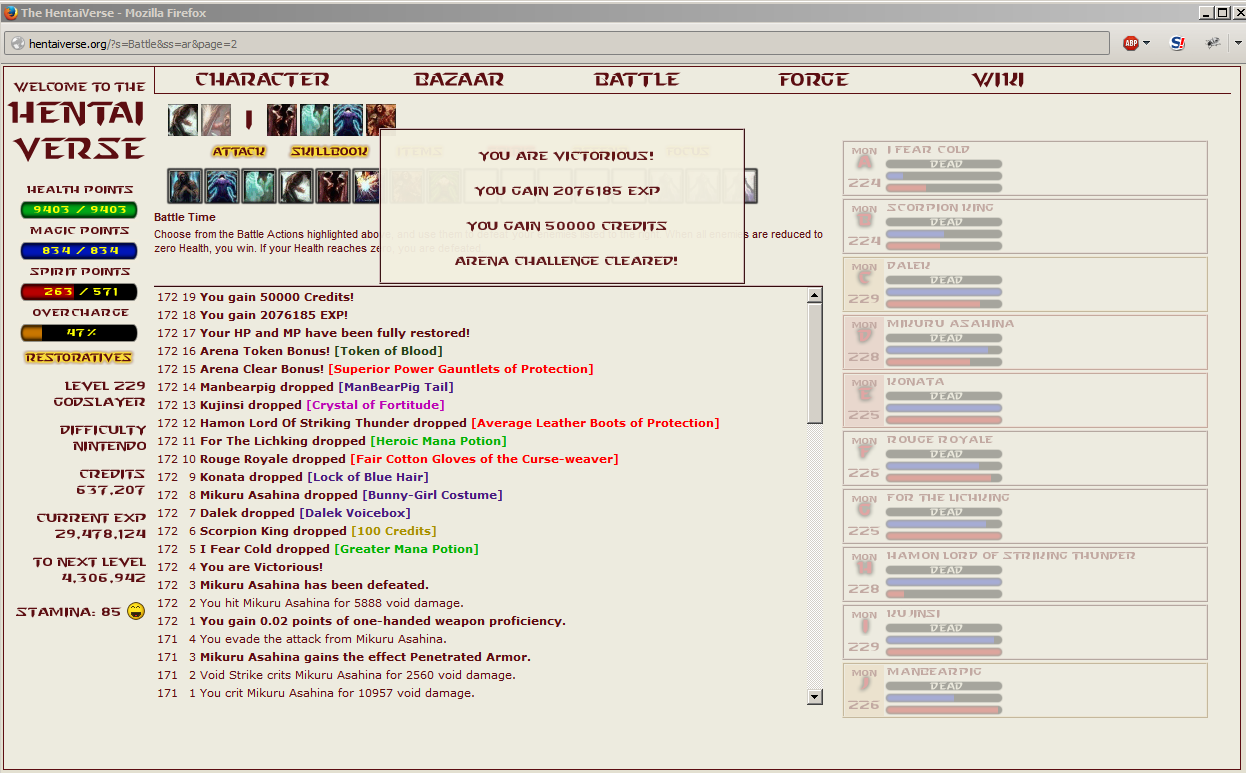The width and height of the screenshot is (1246, 773).
Task: Click the blue Magic Points bar
Action: (x=79, y=251)
